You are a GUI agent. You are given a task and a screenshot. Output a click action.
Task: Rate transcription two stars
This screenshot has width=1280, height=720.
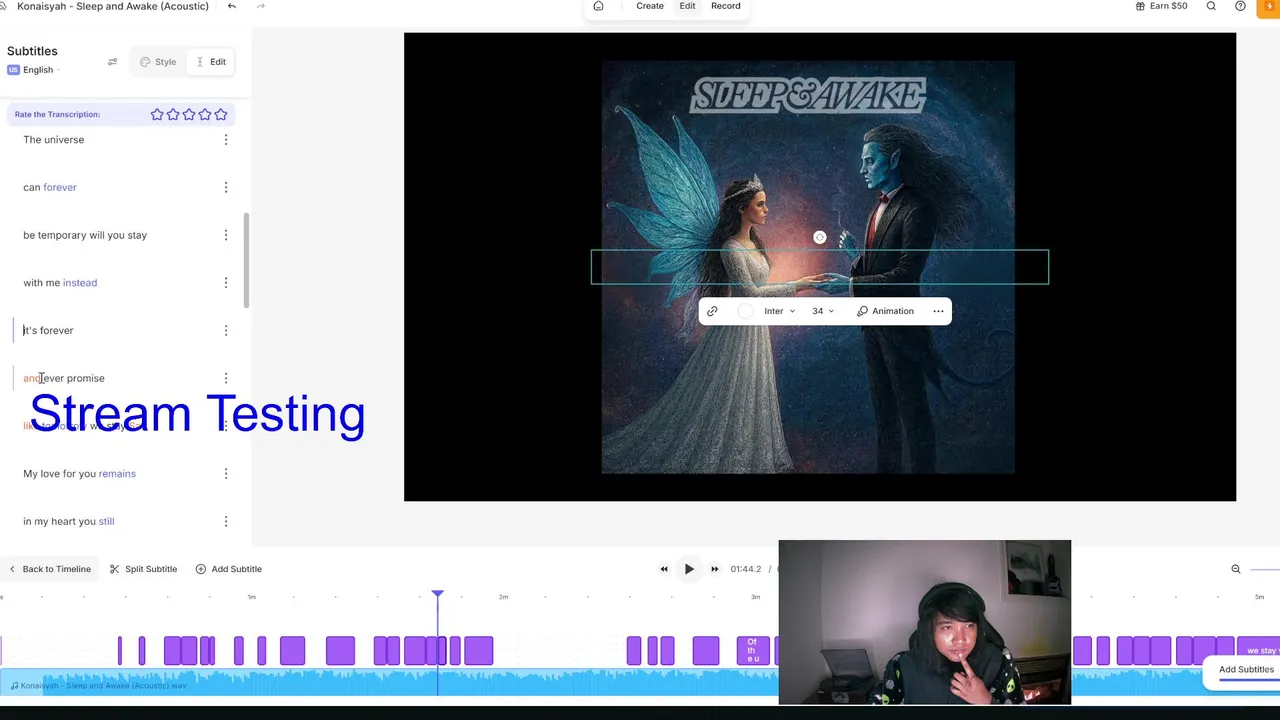(173, 114)
